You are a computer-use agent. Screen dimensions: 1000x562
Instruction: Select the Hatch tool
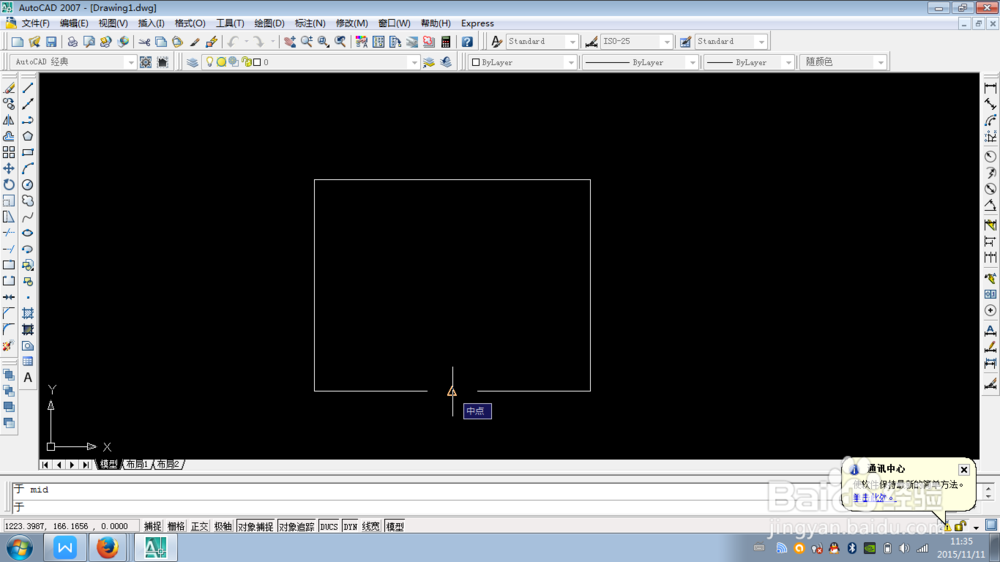[28, 313]
